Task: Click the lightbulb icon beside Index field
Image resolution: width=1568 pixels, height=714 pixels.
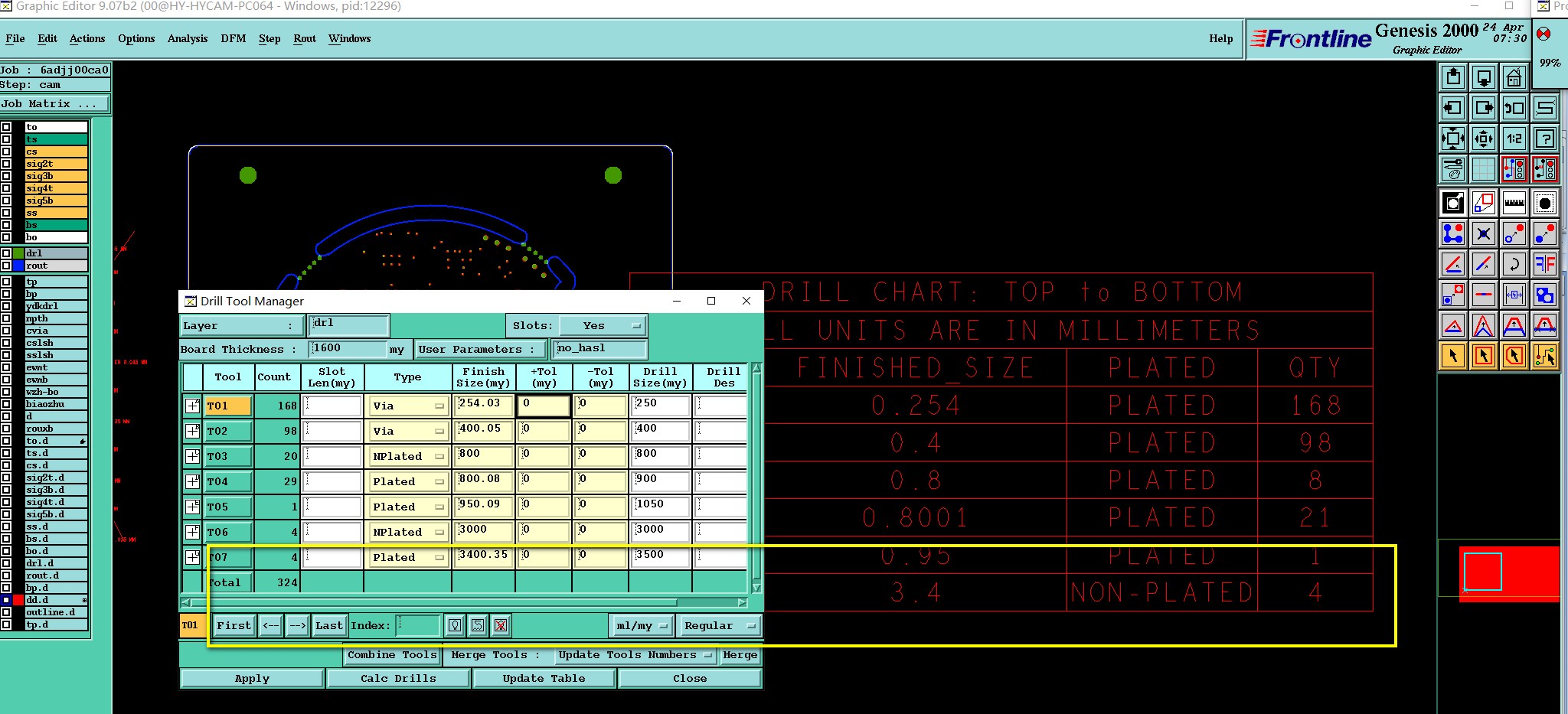Action: pos(455,625)
